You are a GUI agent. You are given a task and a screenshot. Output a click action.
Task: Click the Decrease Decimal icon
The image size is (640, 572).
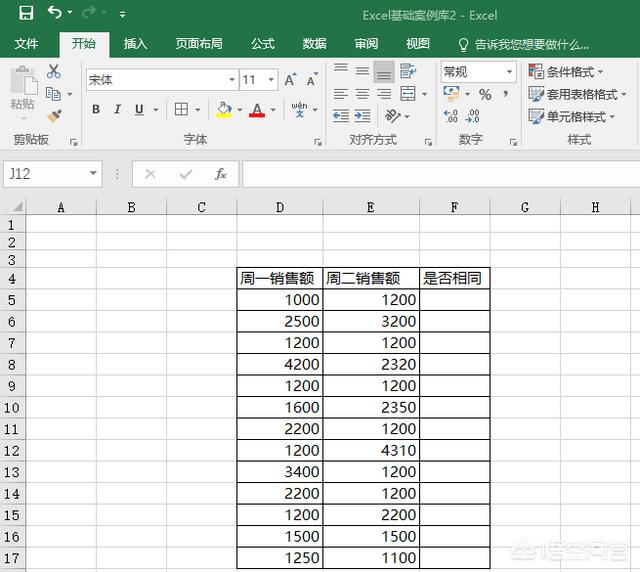click(x=472, y=116)
